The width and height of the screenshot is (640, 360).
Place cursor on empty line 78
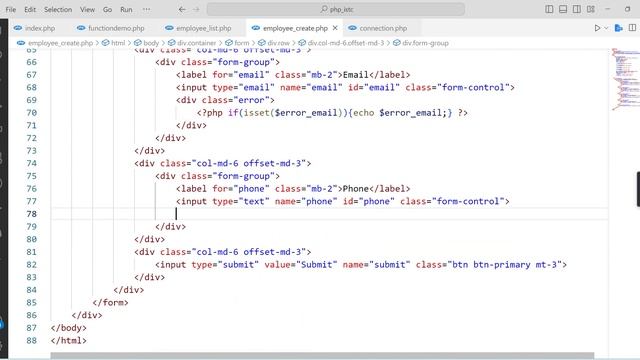(x=329, y=214)
